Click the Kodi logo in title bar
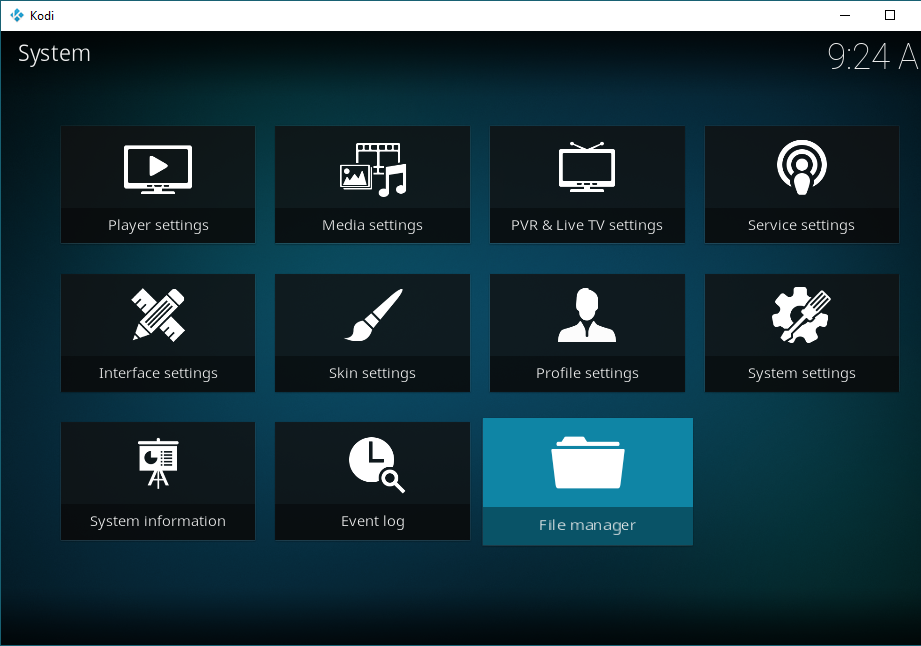This screenshot has height=646, width=921. [x=16, y=15]
